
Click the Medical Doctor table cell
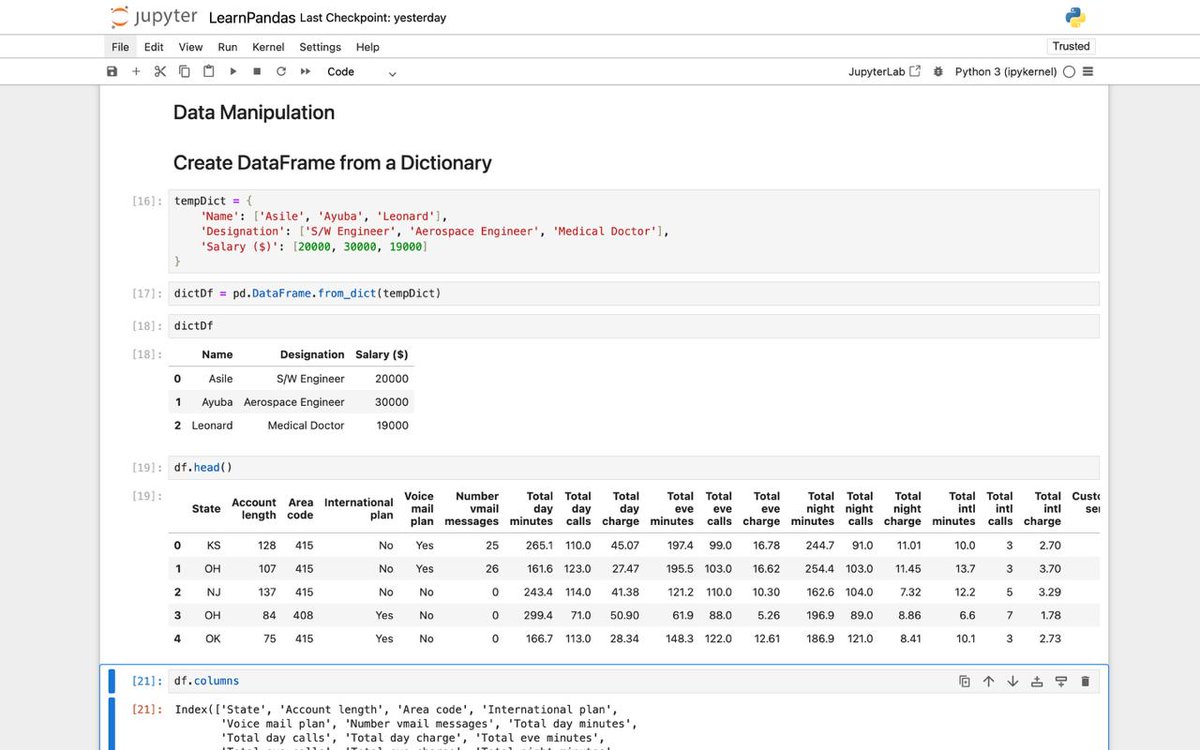pyautogui.click(x=306, y=425)
